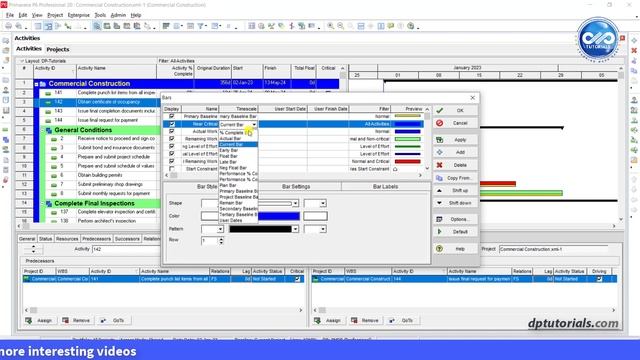Close the Bars dialog with its X
The height and width of the screenshot is (360, 640).
pyautogui.click(x=473, y=98)
